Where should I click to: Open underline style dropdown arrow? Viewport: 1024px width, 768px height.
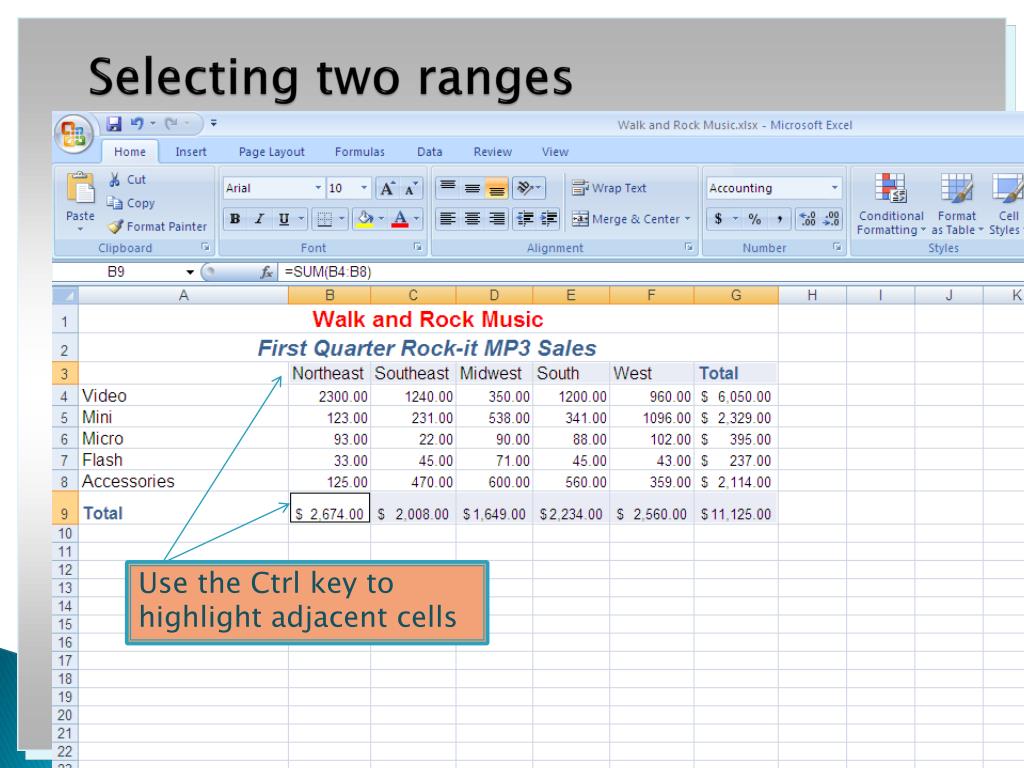pyautogui.click(x=301, y=219)
